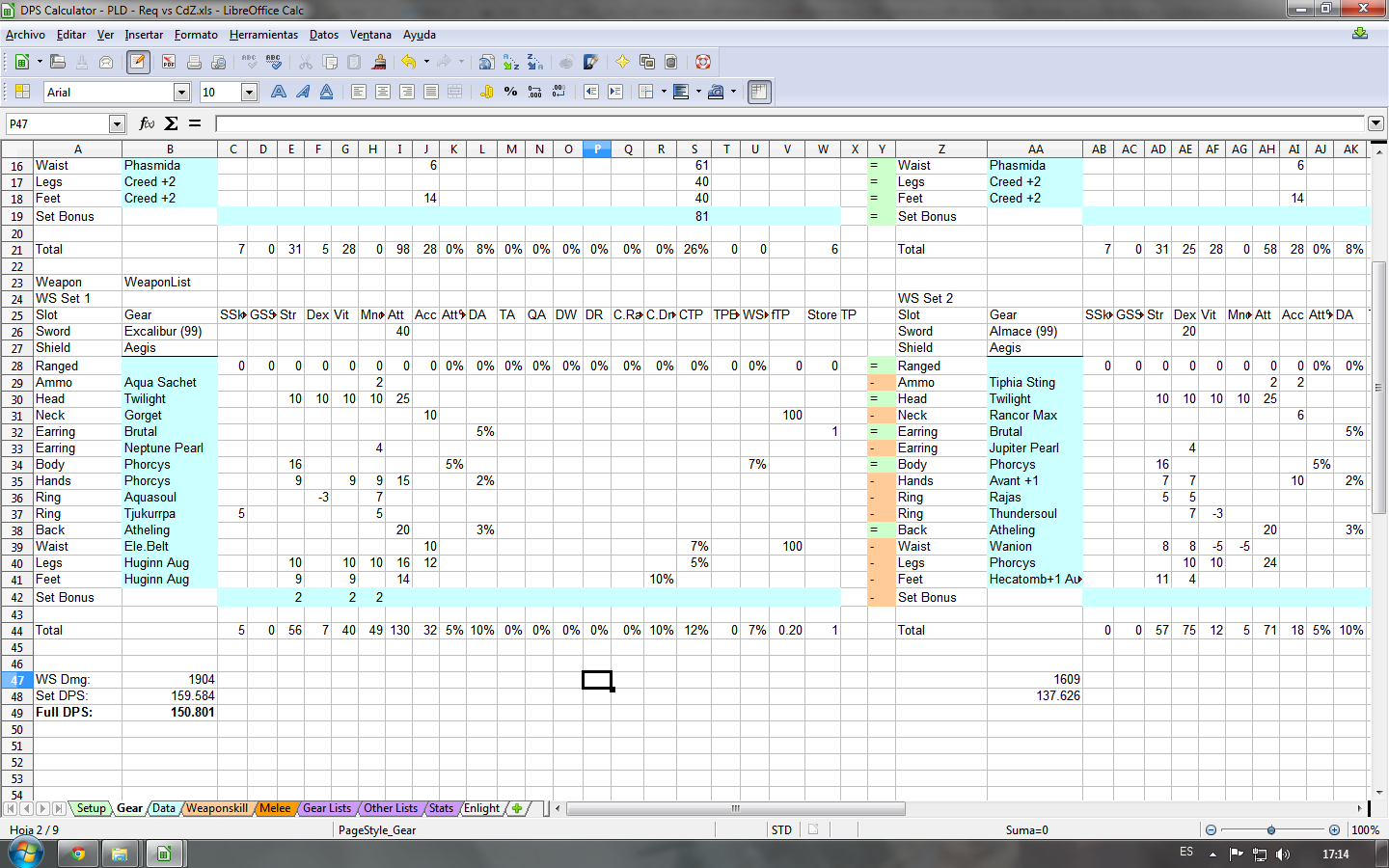Toggle grid lines for current sheet
Image resolution: width=1389 pixels, height=868 pixels.
[759, 92]
